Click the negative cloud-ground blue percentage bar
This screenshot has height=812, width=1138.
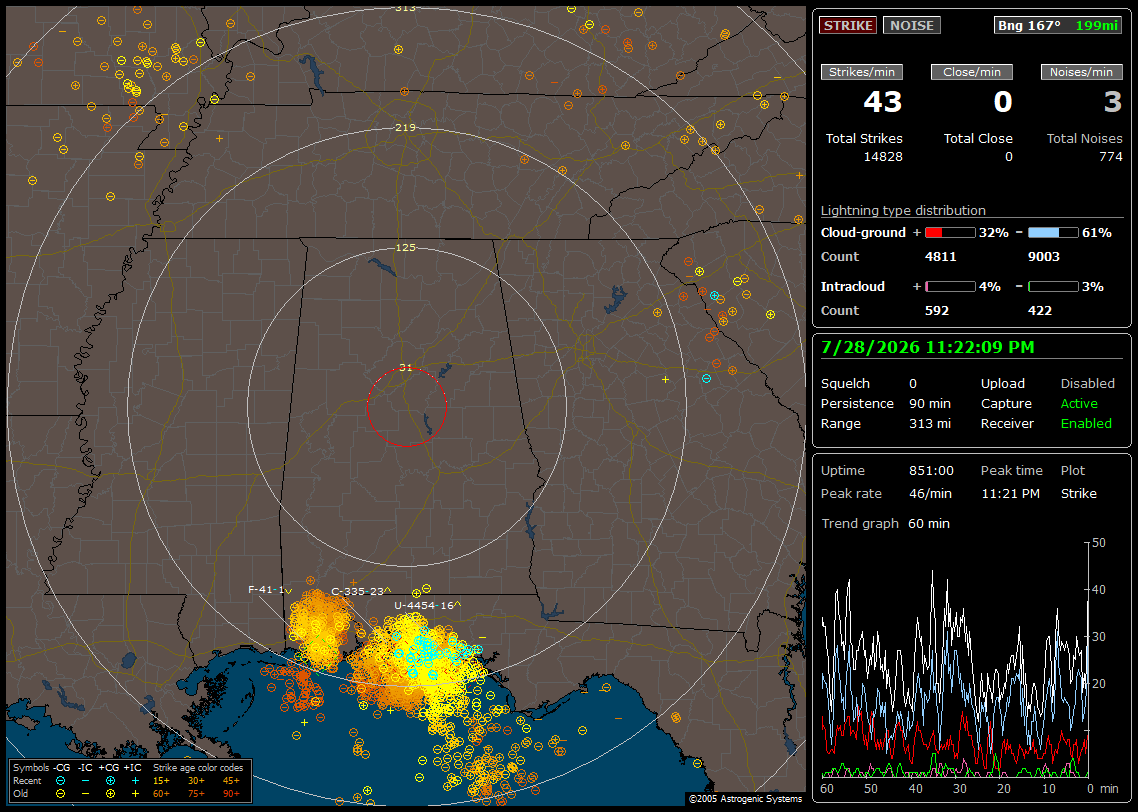point(1053,233)
